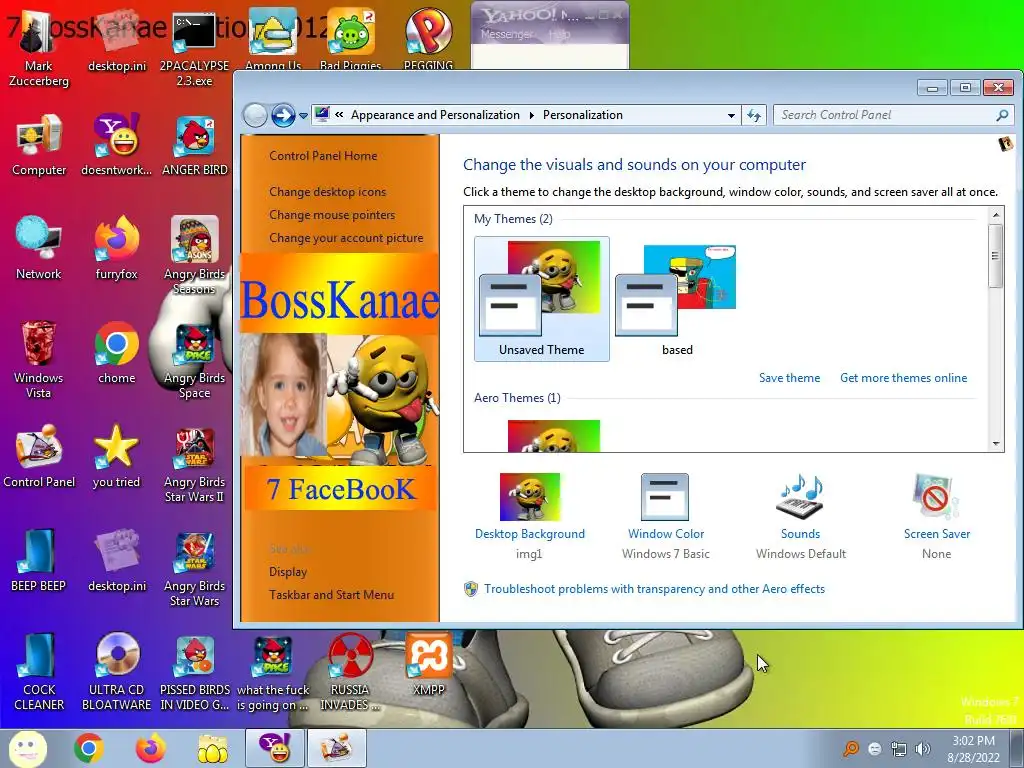This screenshot has height=768, width=1024.
Task: Launch the COCK CLEANER desktop icon
Action: [x=39, y=671]
